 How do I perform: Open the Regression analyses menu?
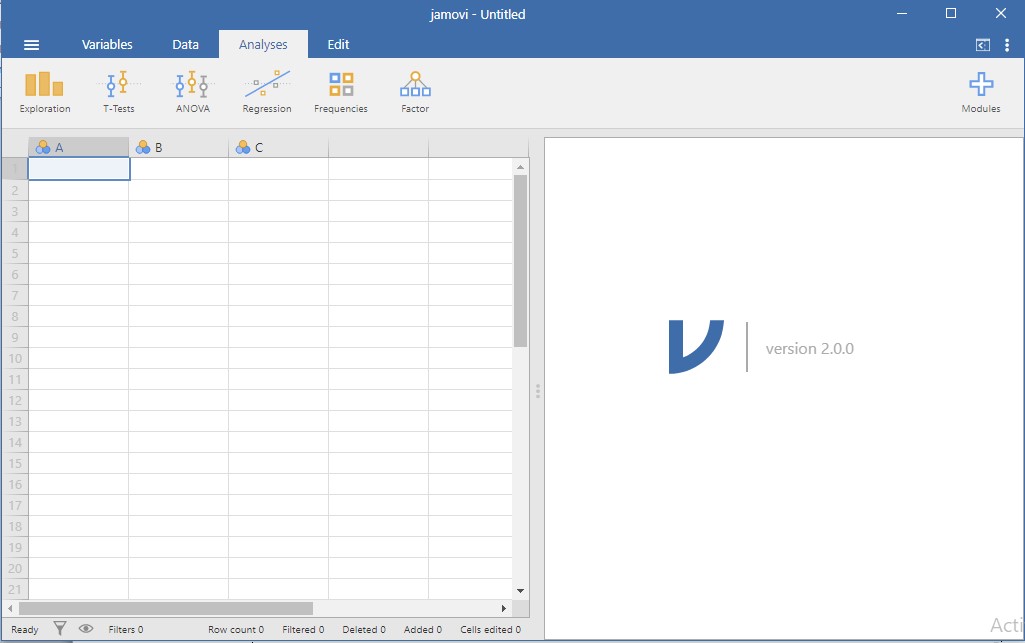(267, 92)
